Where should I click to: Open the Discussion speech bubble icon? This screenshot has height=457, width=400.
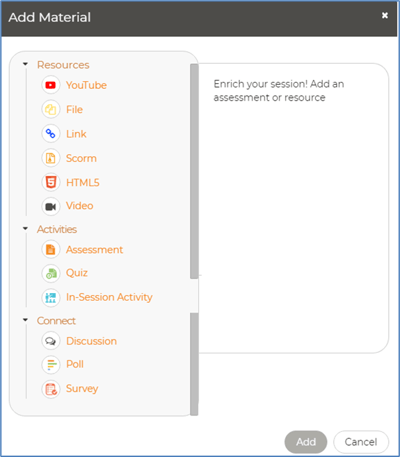(51, 341)
